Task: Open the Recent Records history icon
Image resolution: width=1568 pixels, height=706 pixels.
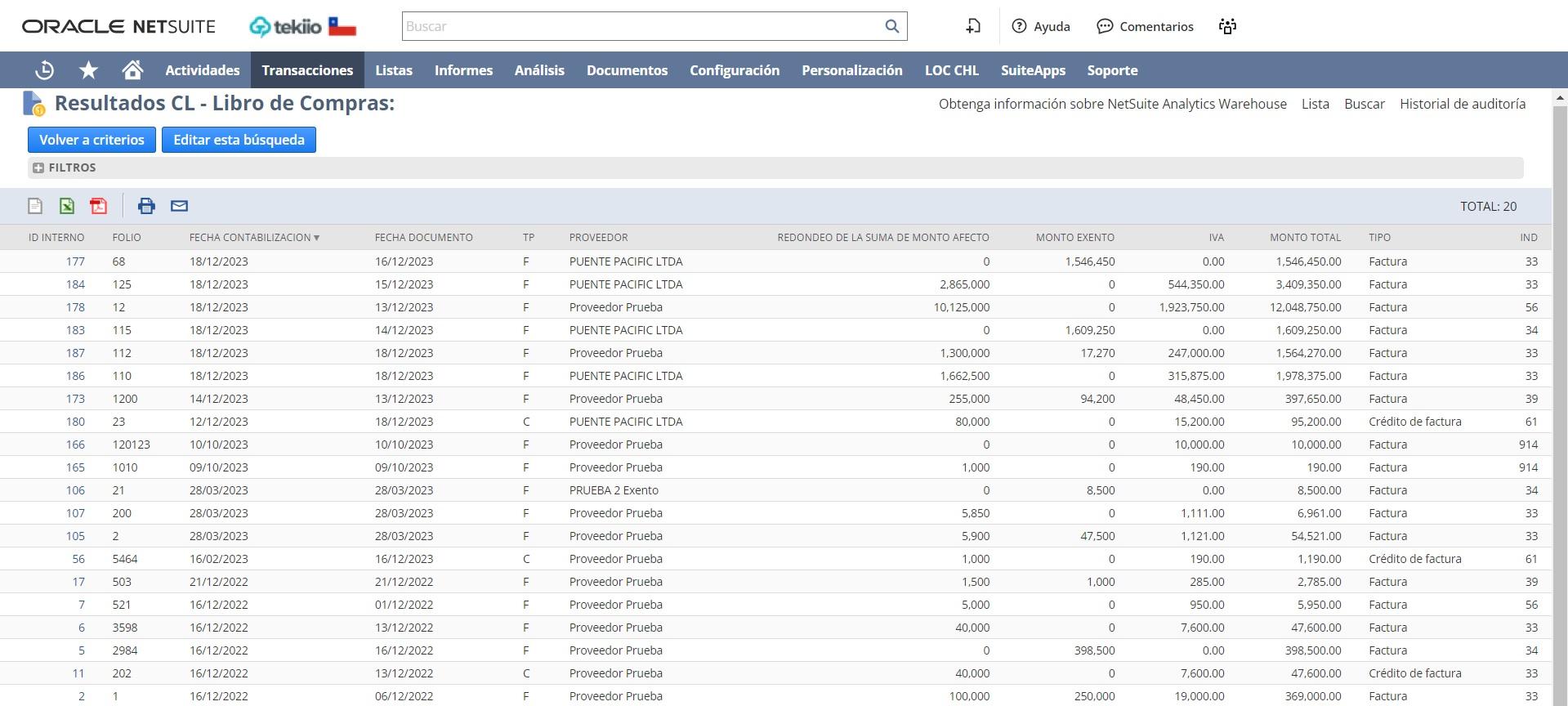Action: coord(45,70)
